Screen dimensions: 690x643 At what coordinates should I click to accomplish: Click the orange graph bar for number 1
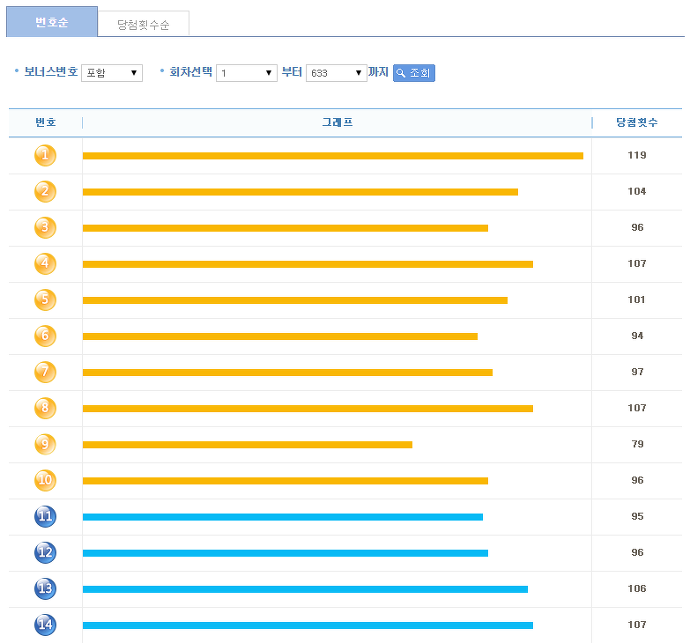click(x=333, y=156)
